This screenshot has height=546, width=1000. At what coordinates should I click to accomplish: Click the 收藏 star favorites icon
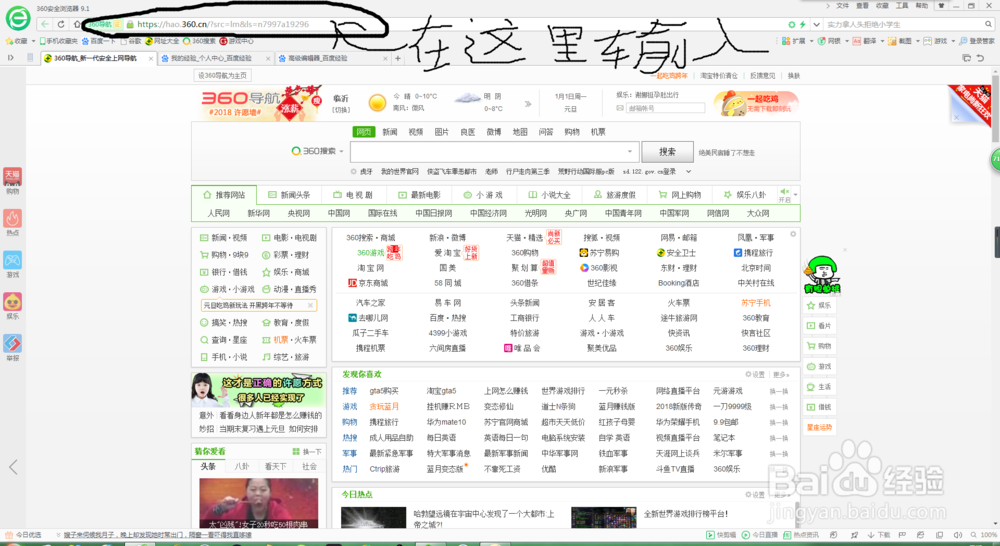[10, 41]
